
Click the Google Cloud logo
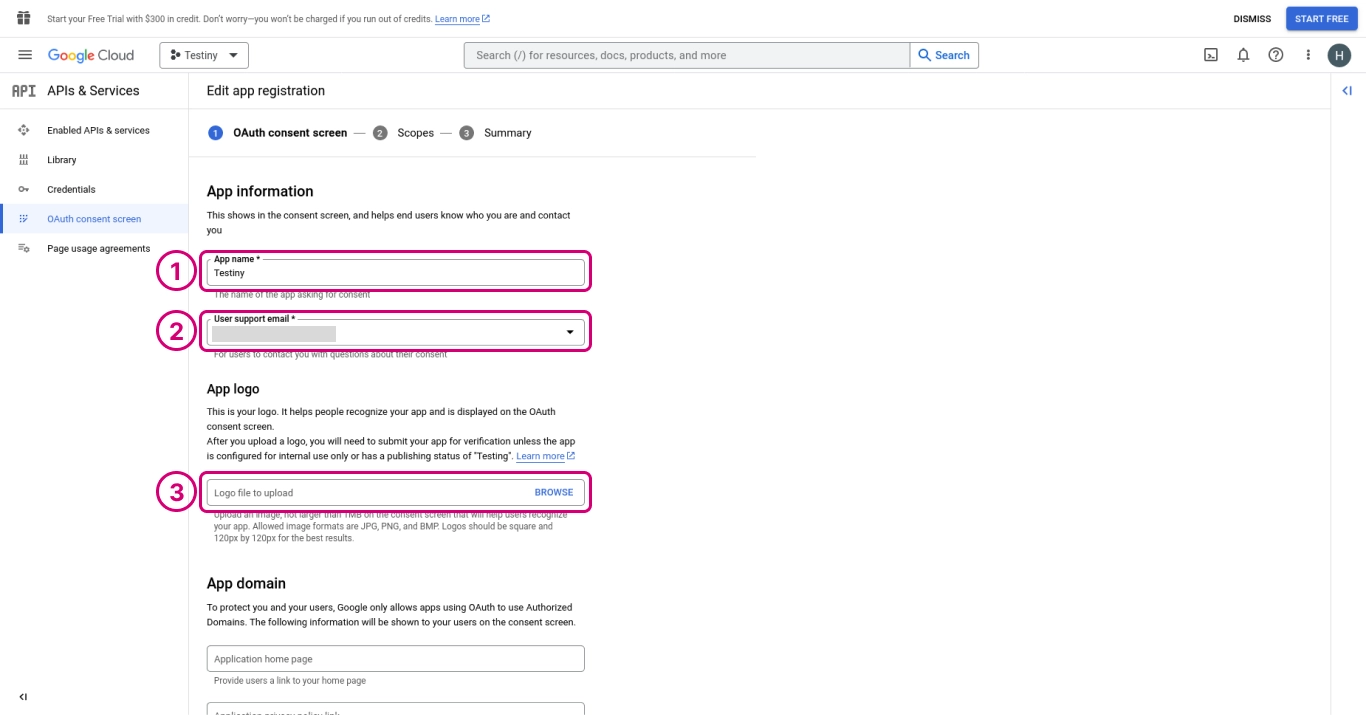91,55
